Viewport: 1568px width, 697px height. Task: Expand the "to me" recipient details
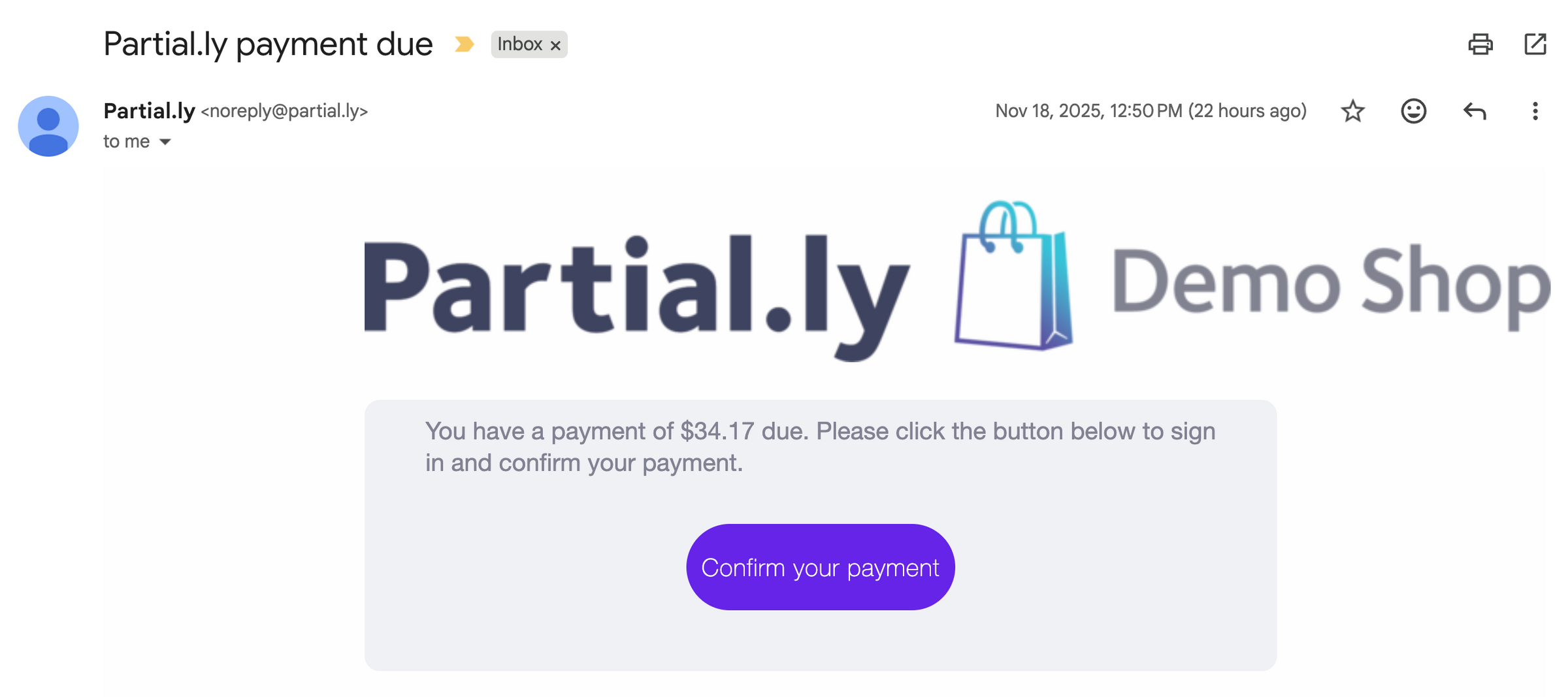tap(165, 142)
